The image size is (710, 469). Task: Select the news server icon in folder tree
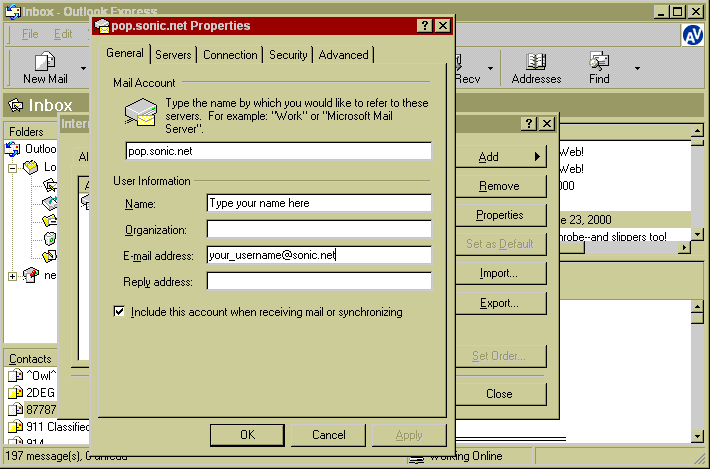[31, 275]
